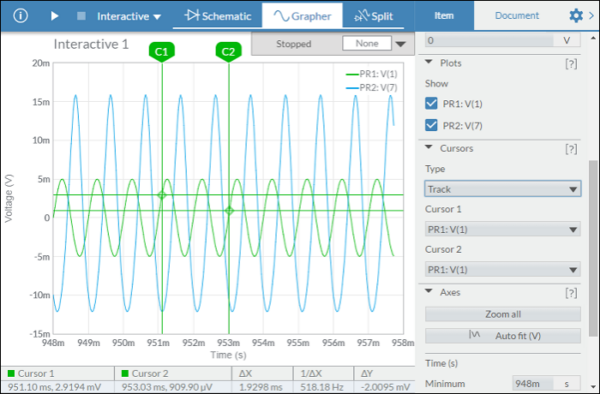Open settings gear icon

[576, 16]
